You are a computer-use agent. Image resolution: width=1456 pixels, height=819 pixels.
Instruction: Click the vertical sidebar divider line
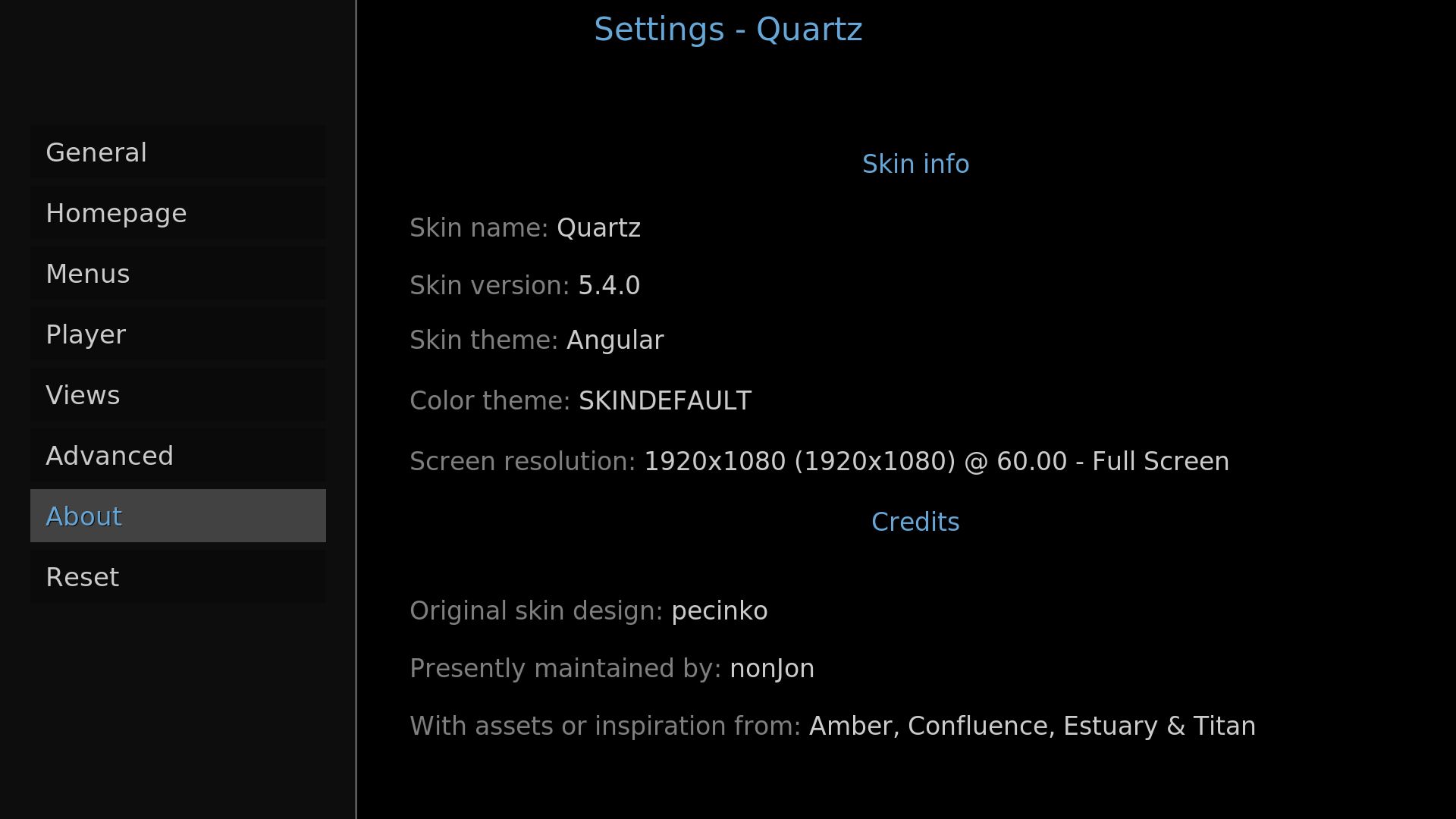[x=356, y=409]
